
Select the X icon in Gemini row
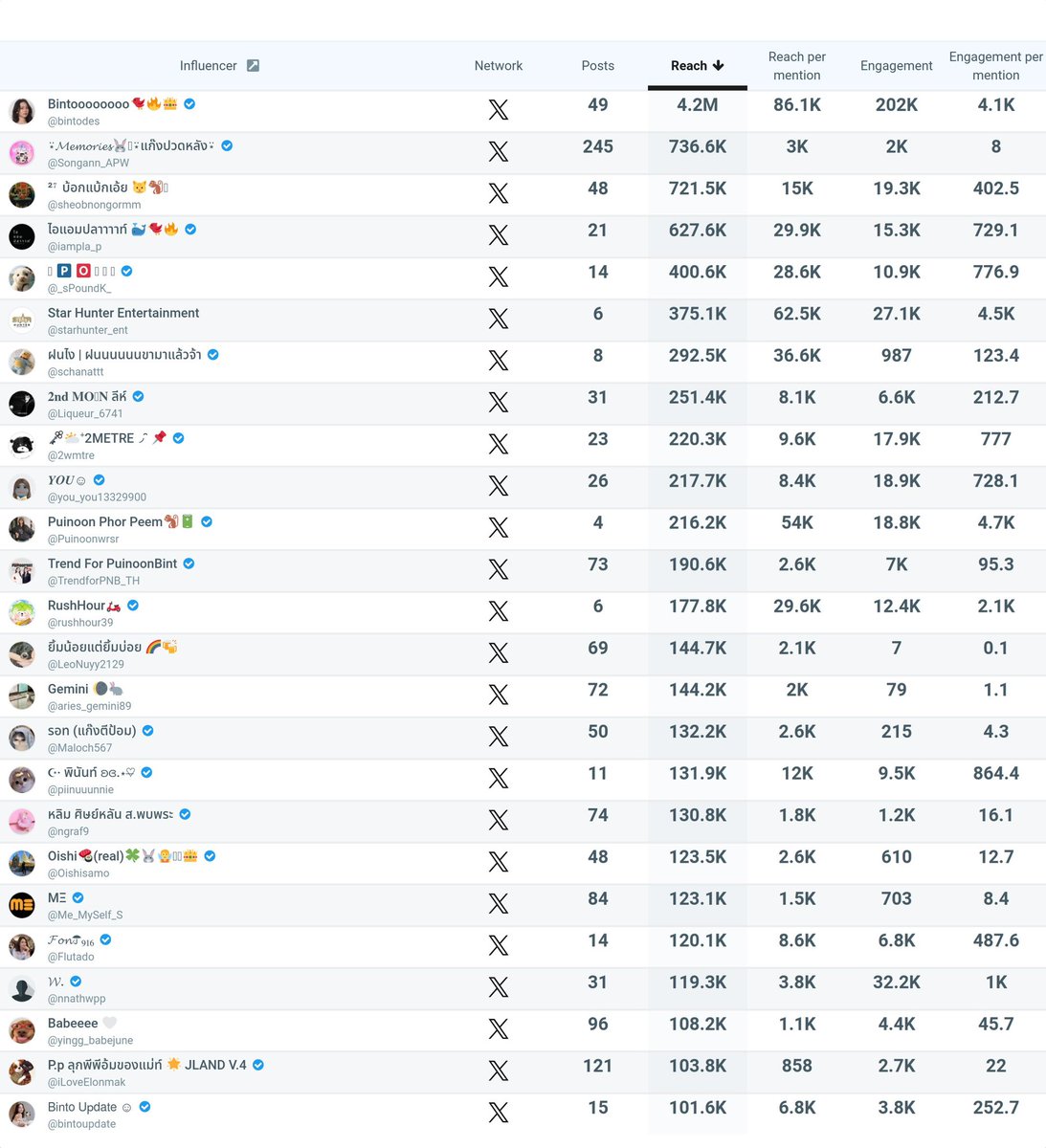click(499, 695)
